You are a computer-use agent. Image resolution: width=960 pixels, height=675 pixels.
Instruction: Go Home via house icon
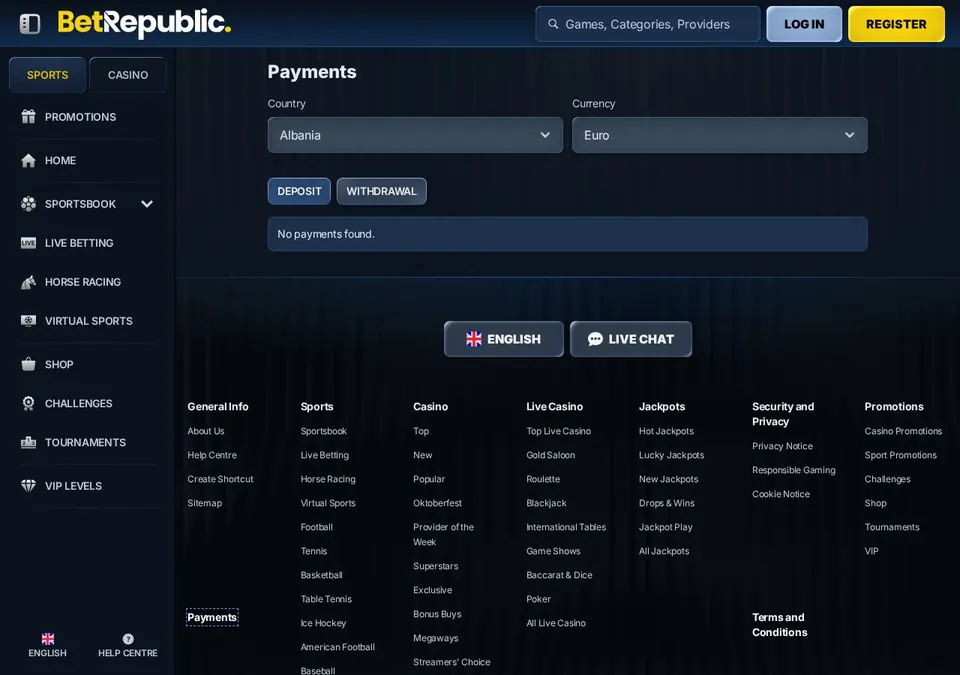28,160
